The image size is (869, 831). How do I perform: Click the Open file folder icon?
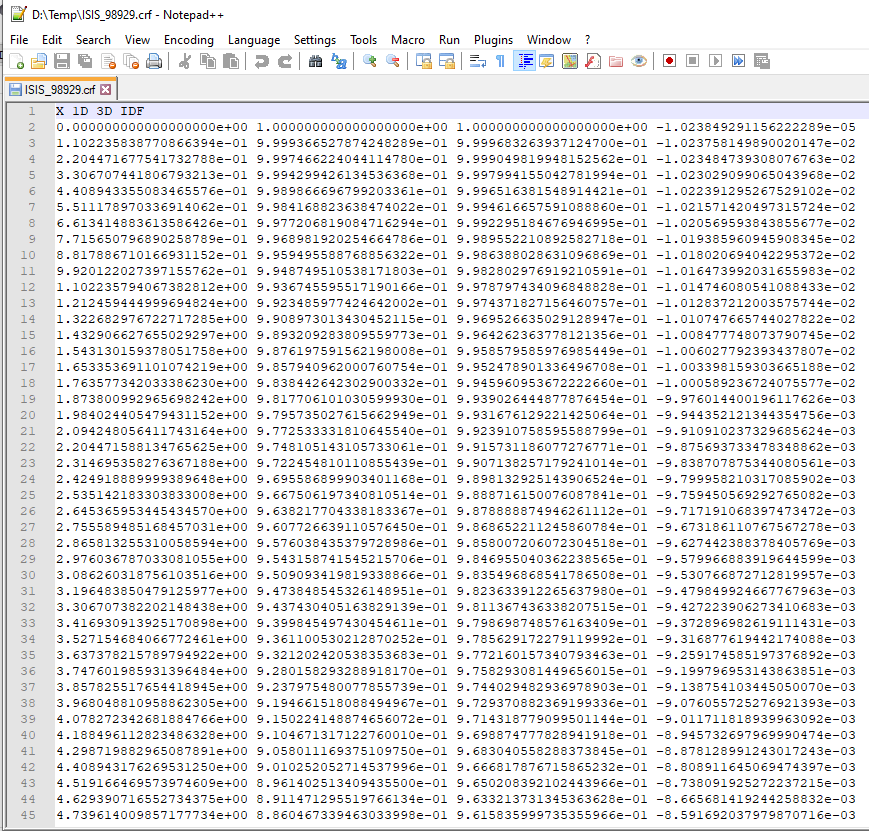click(39, 61)
